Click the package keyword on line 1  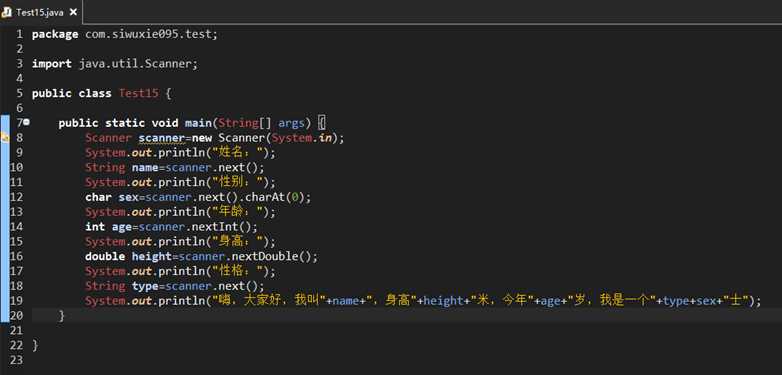tap(55, 34)
